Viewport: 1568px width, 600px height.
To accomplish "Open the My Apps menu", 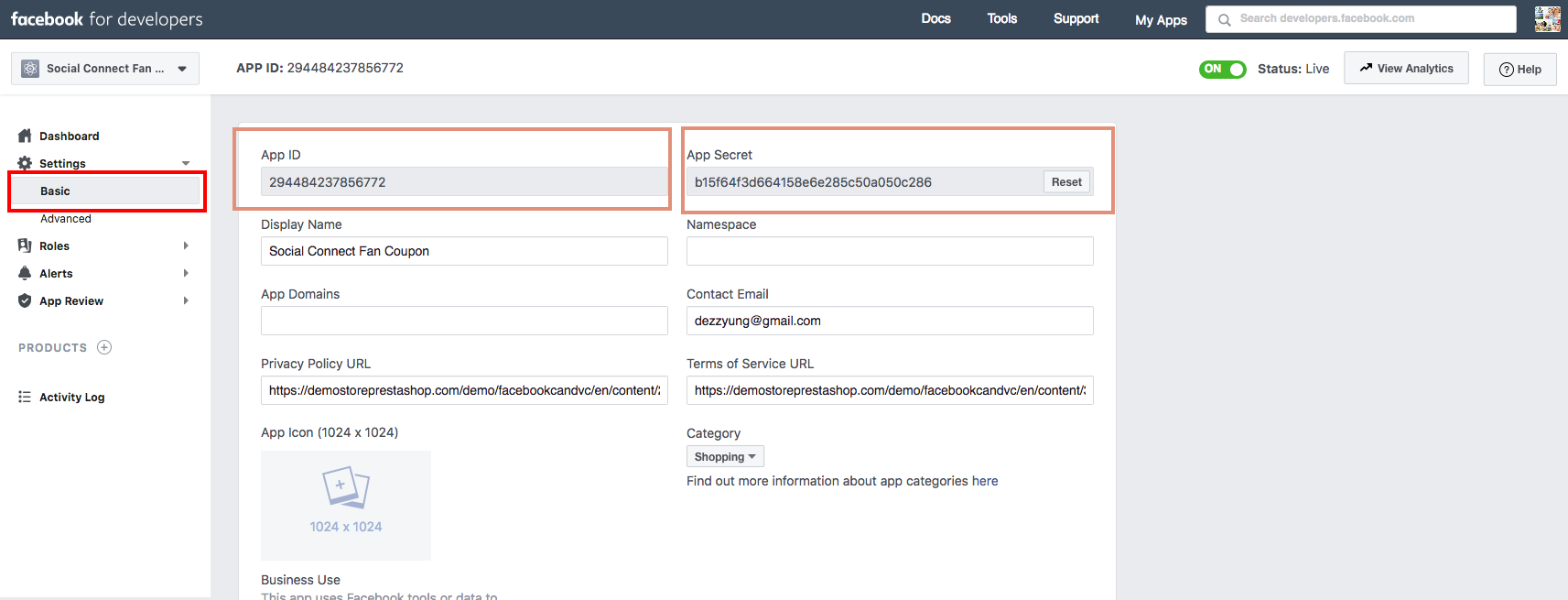I will pos(1161,19).
